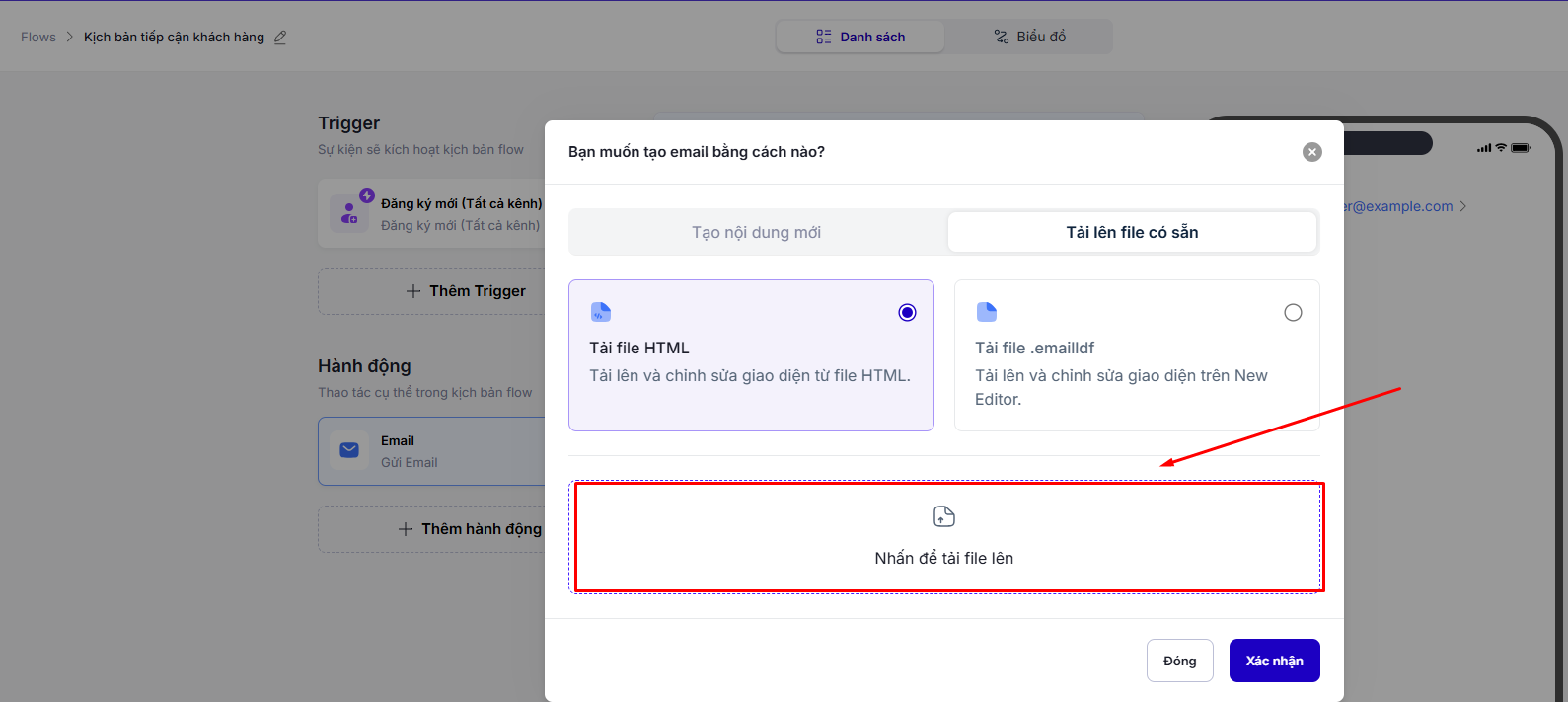The width and height of the screenshot is (1568, 702).
Task: Close the email creation dialog
Action: click(x=1311, y=152)
